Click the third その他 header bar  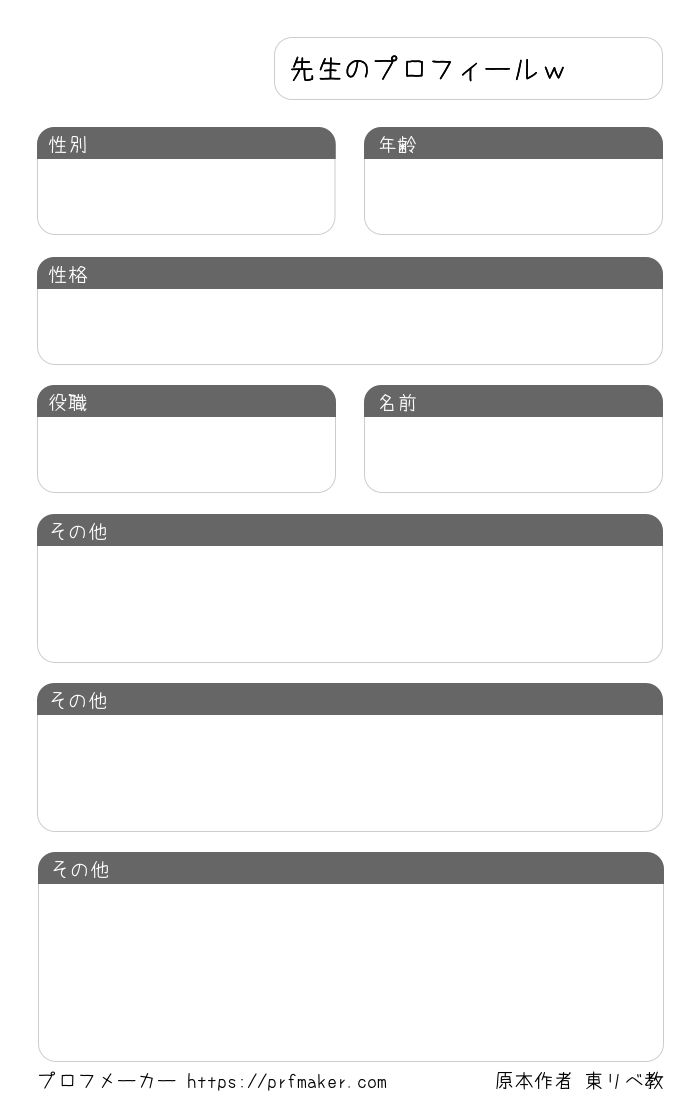tap(351, 868)
